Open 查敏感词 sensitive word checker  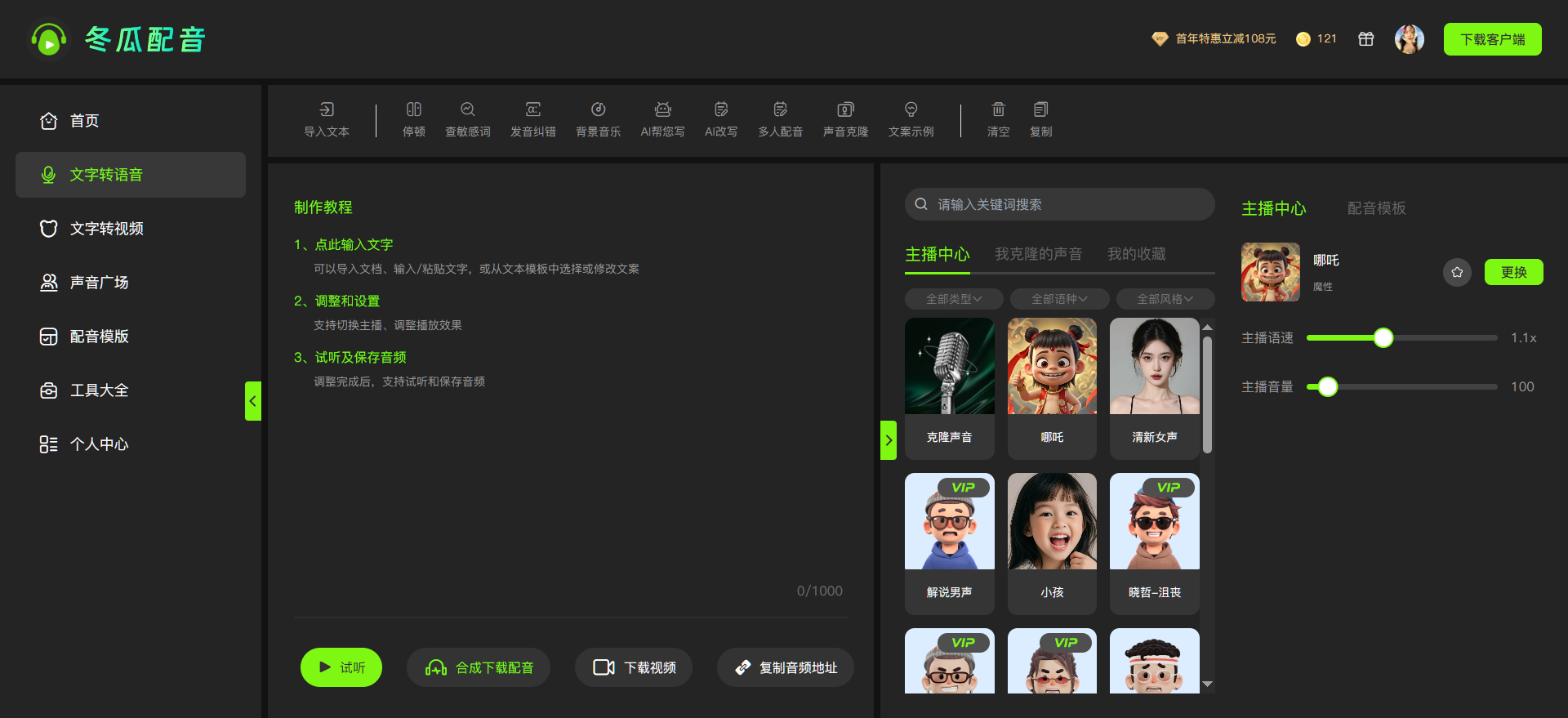pos(467,110)
